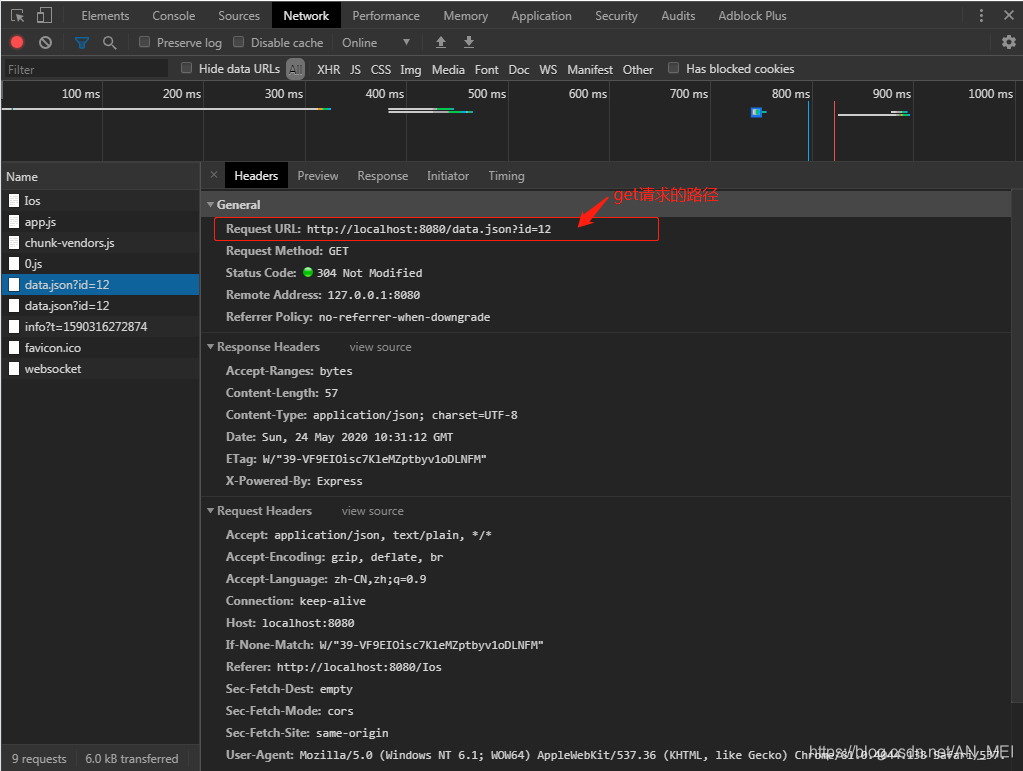Viewport: 1023px width, 771px height.
Task: Open the Online throttling dropdown
Action: pos(376,42)
